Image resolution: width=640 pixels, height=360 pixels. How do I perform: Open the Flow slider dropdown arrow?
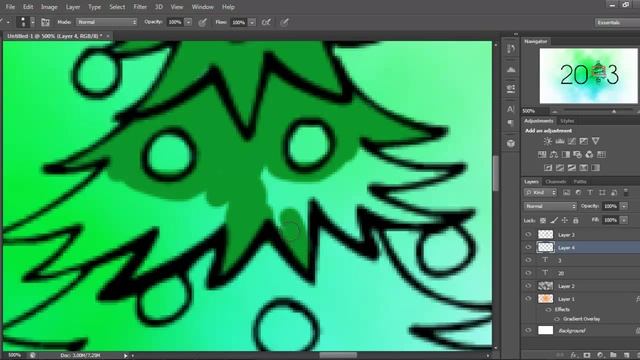tap(252, 22)
